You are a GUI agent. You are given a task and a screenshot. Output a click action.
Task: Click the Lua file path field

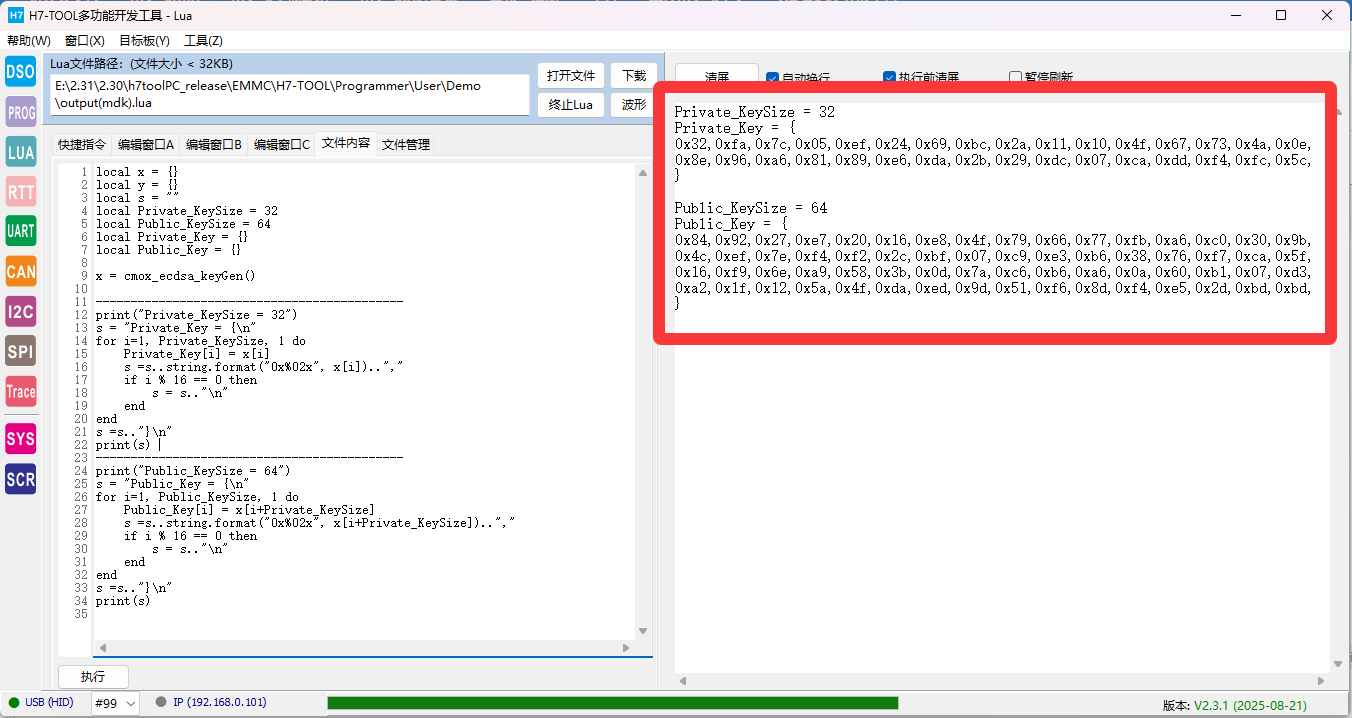(290, 94)
